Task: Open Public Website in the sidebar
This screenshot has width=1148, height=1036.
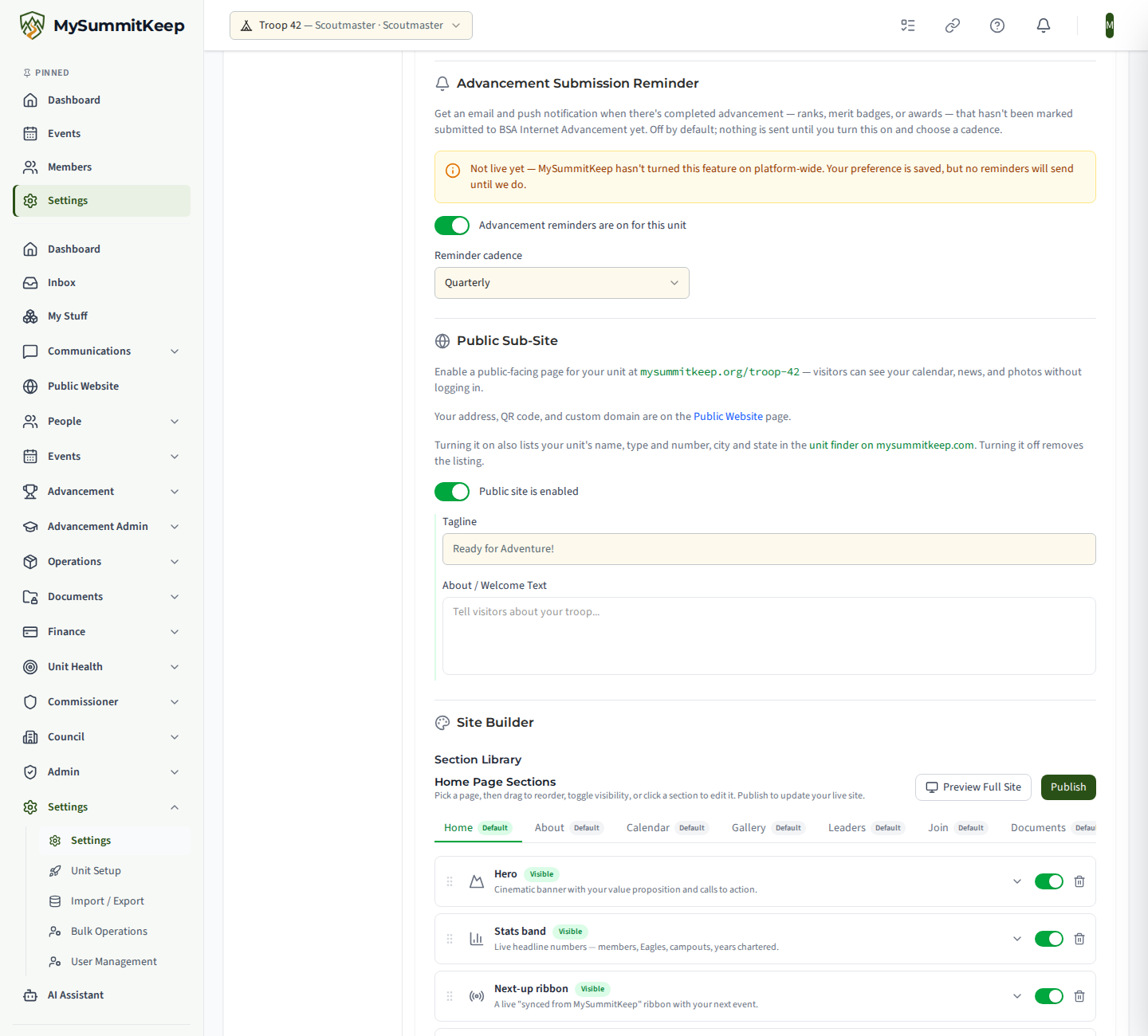Action: tap(101, 387)
